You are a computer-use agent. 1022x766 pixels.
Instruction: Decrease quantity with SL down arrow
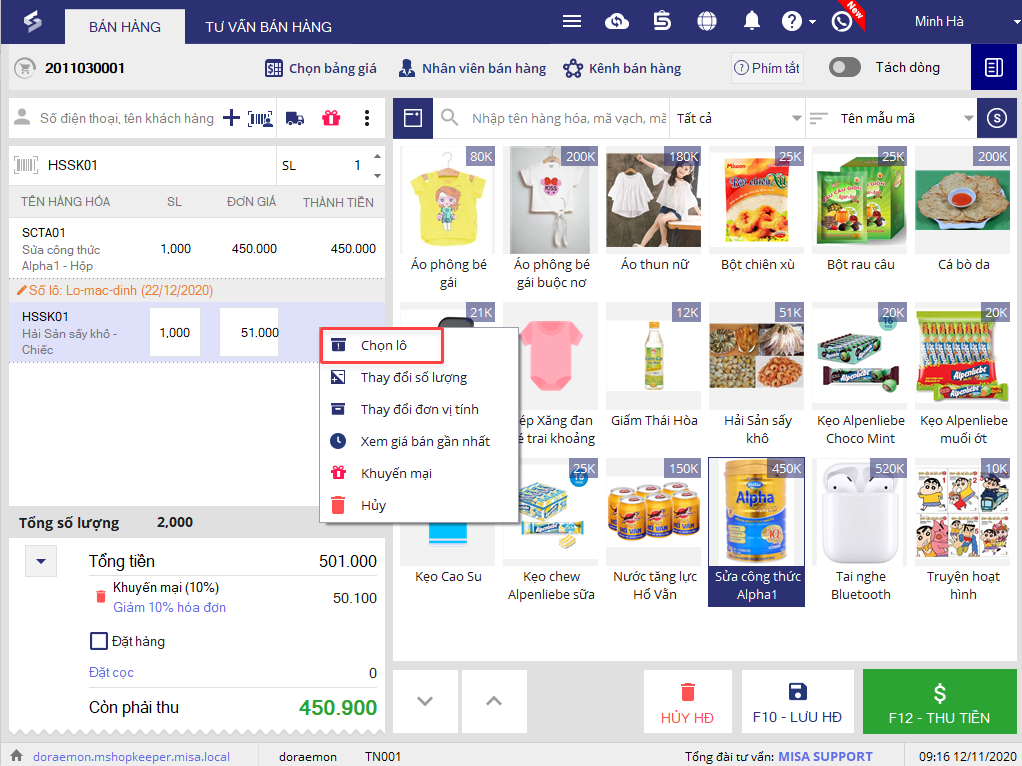(x=377, y=175)
